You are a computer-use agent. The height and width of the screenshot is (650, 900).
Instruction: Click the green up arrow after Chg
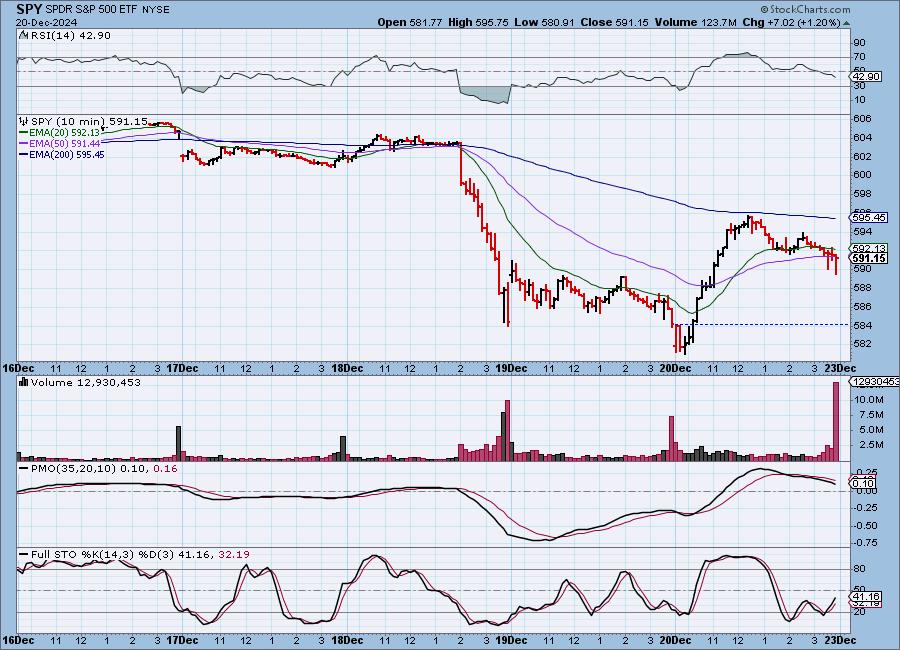(x=847, y=23)
